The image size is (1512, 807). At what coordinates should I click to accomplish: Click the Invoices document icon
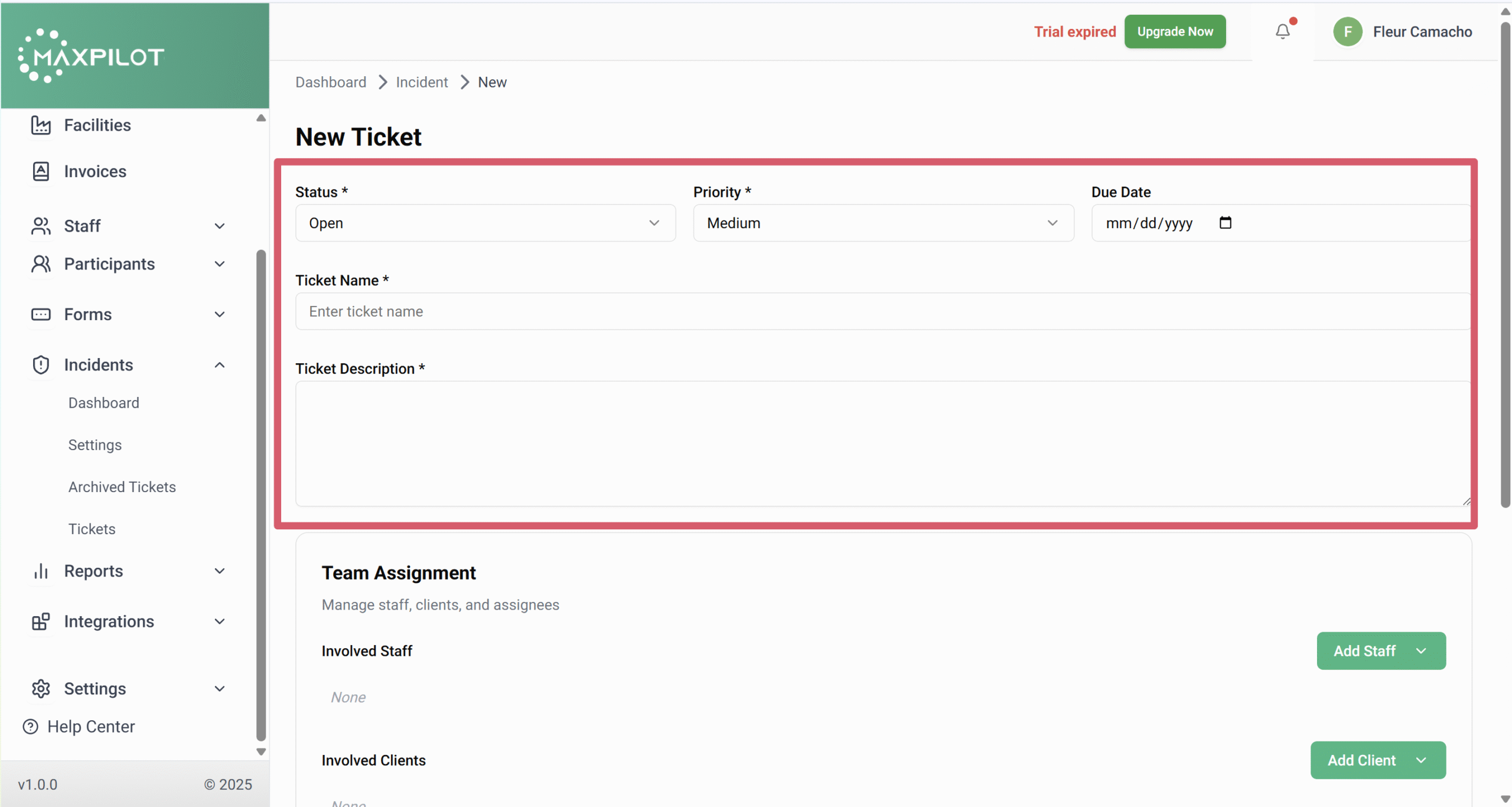point(41,171)
